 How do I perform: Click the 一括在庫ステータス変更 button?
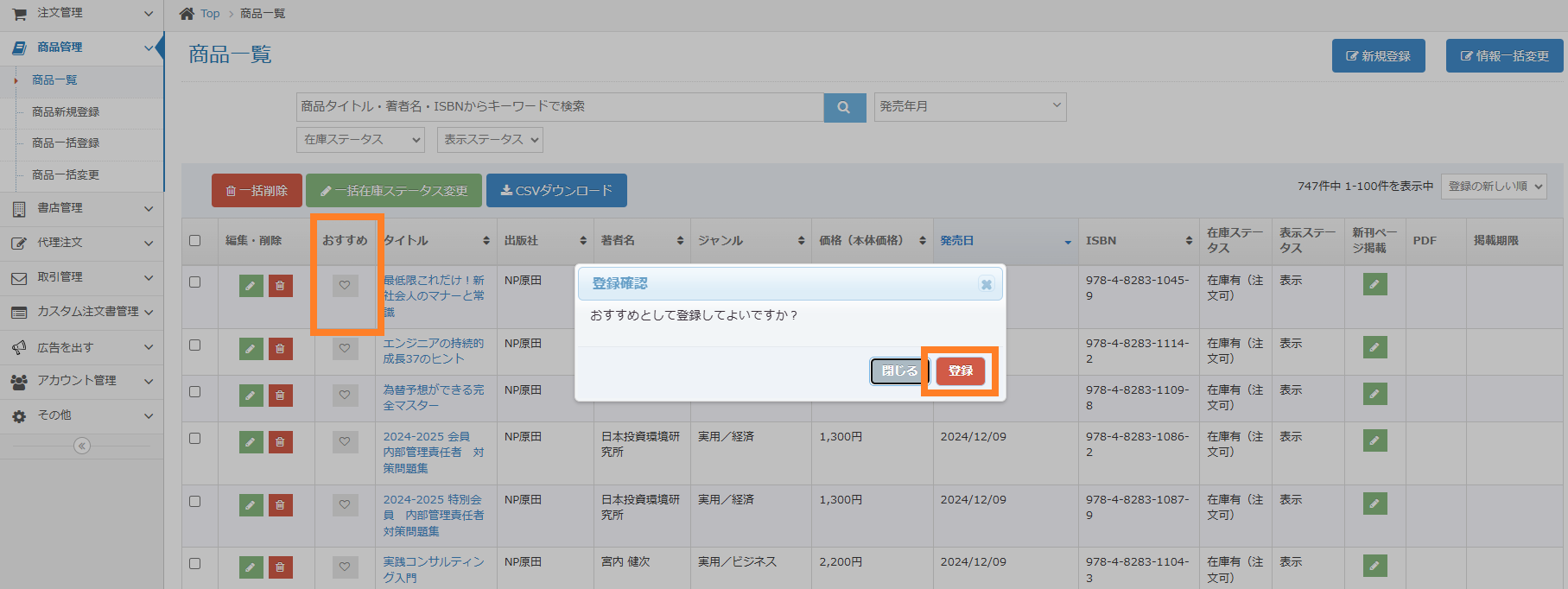394,191
